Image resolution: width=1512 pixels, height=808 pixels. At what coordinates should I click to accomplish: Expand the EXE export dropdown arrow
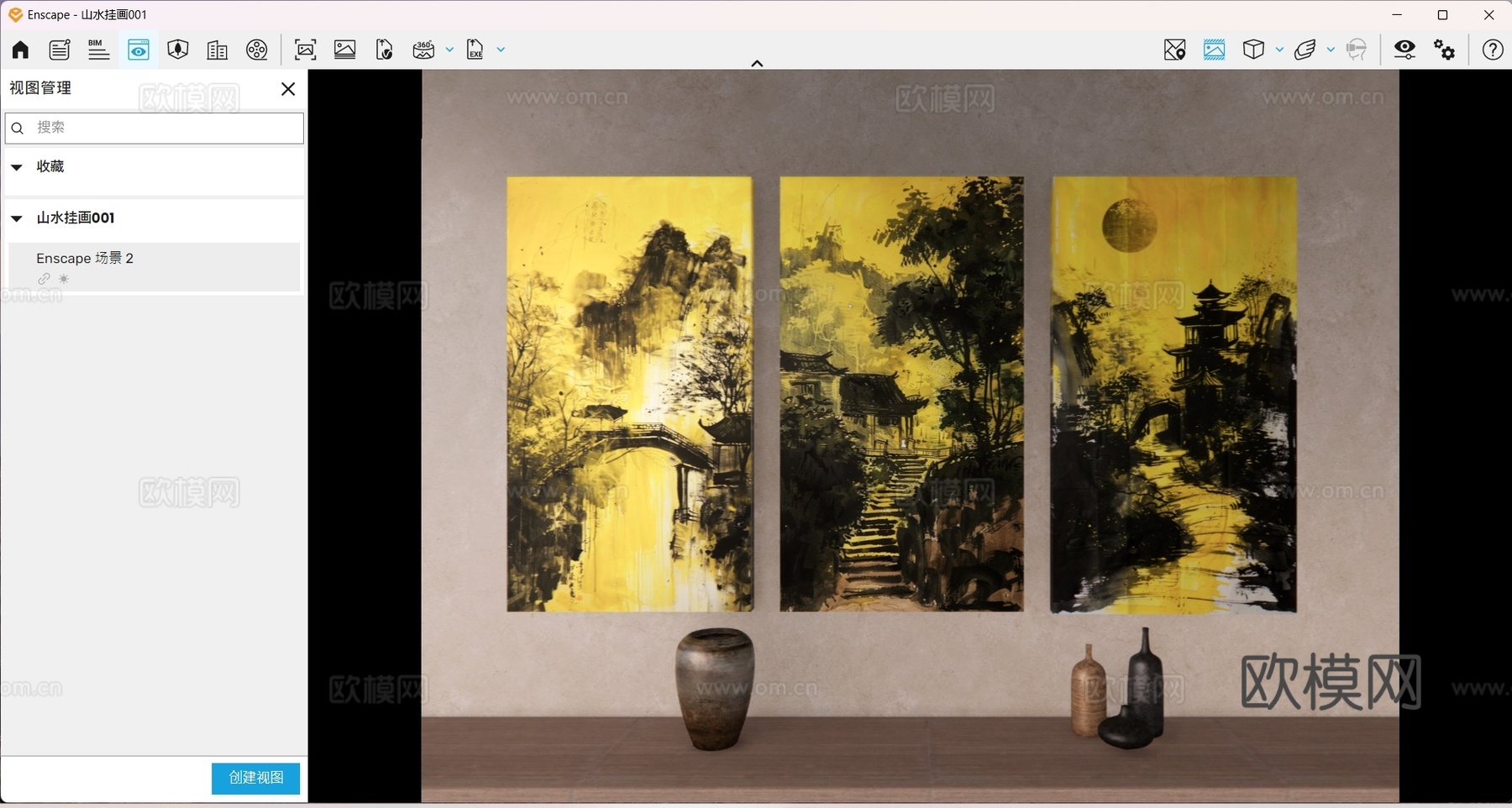[x=501, y=50]
